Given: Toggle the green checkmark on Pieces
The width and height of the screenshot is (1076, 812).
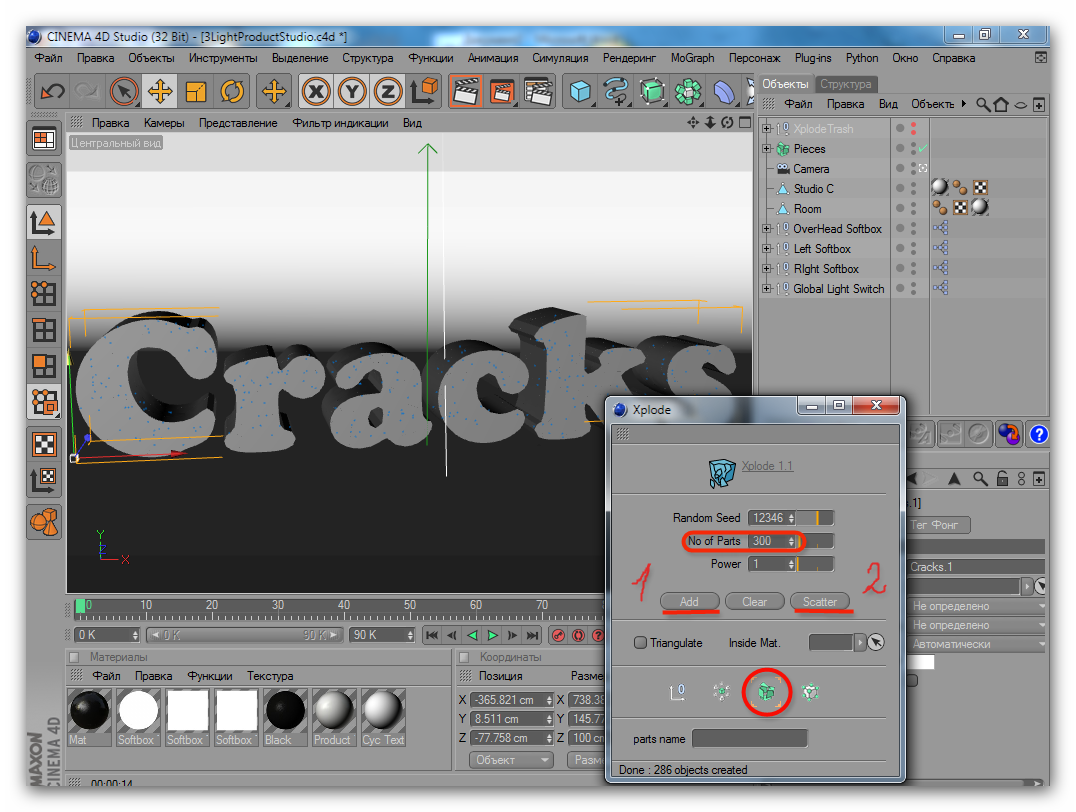Looking at the screenshot, I should point(923,148).
